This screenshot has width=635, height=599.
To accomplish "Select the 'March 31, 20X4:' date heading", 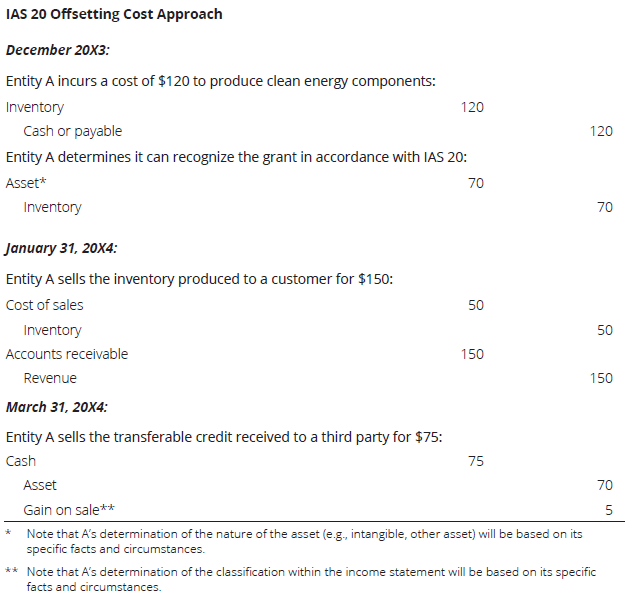I will coord(58,407).
